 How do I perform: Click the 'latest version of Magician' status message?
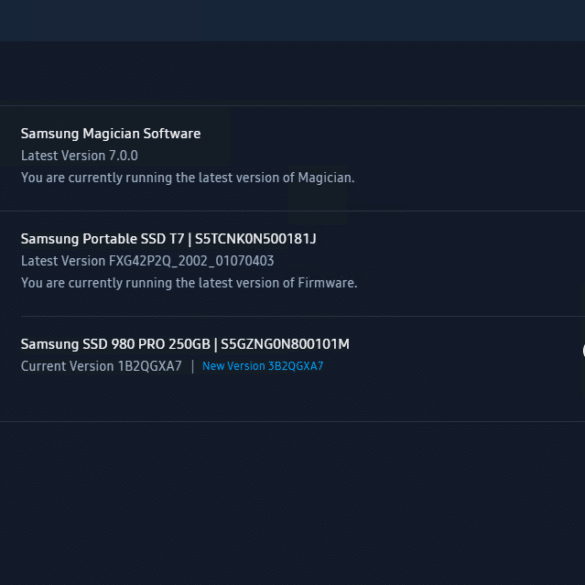[x=188, y=178]
